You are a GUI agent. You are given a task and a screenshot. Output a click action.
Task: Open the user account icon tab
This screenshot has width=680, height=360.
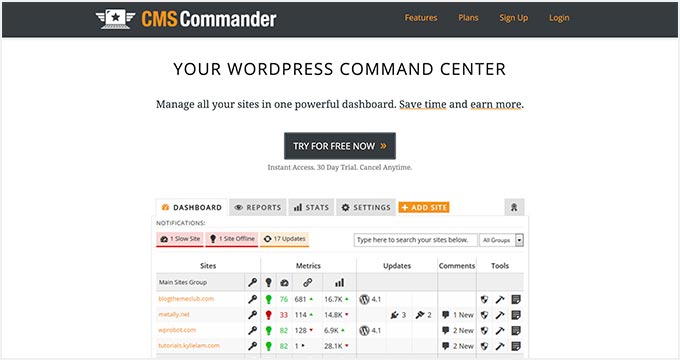pos(514,207)
